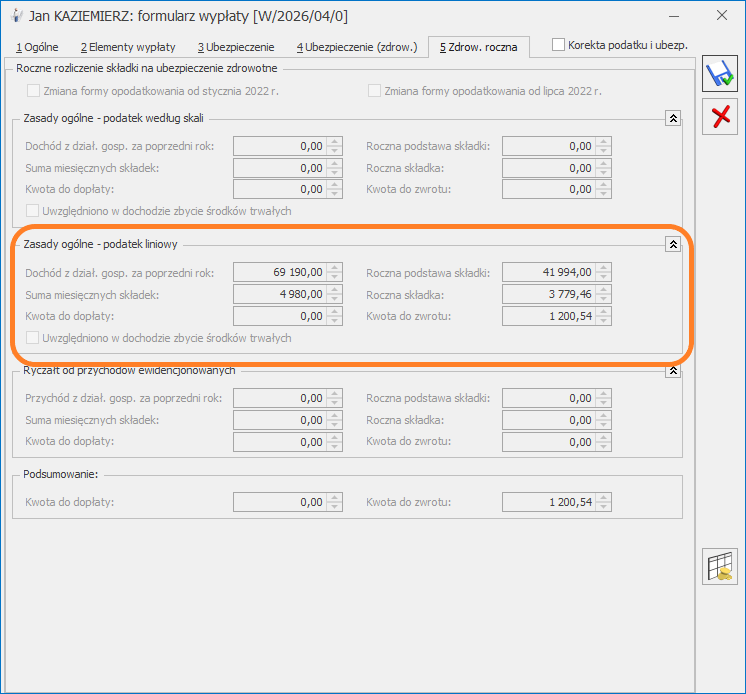Collapse the Ryczałt od przychodów section
746x694 pixels.
673,371
